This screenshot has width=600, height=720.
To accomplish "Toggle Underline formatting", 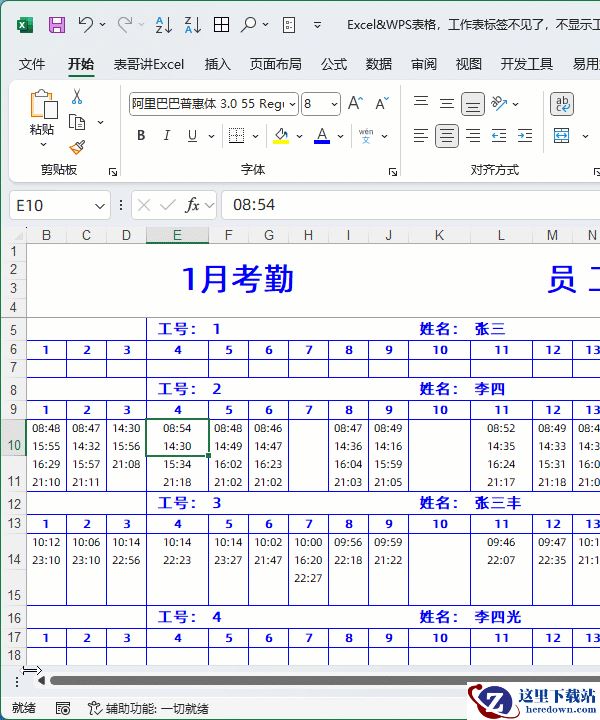I will (192, 135).
